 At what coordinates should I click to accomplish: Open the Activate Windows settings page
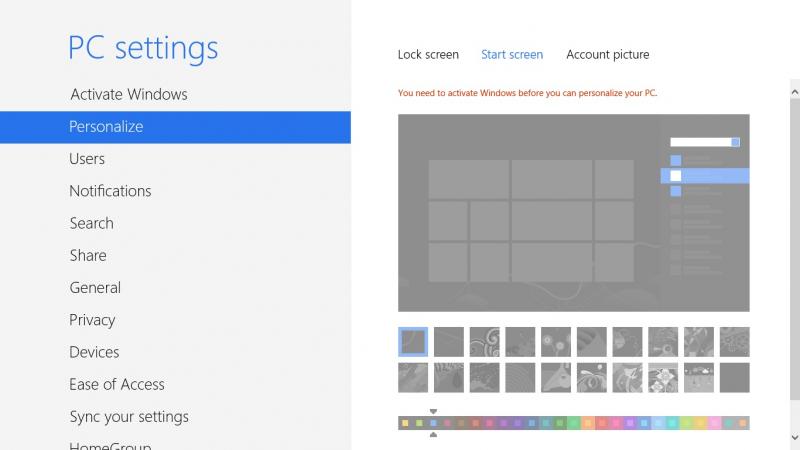click(129, 94)
